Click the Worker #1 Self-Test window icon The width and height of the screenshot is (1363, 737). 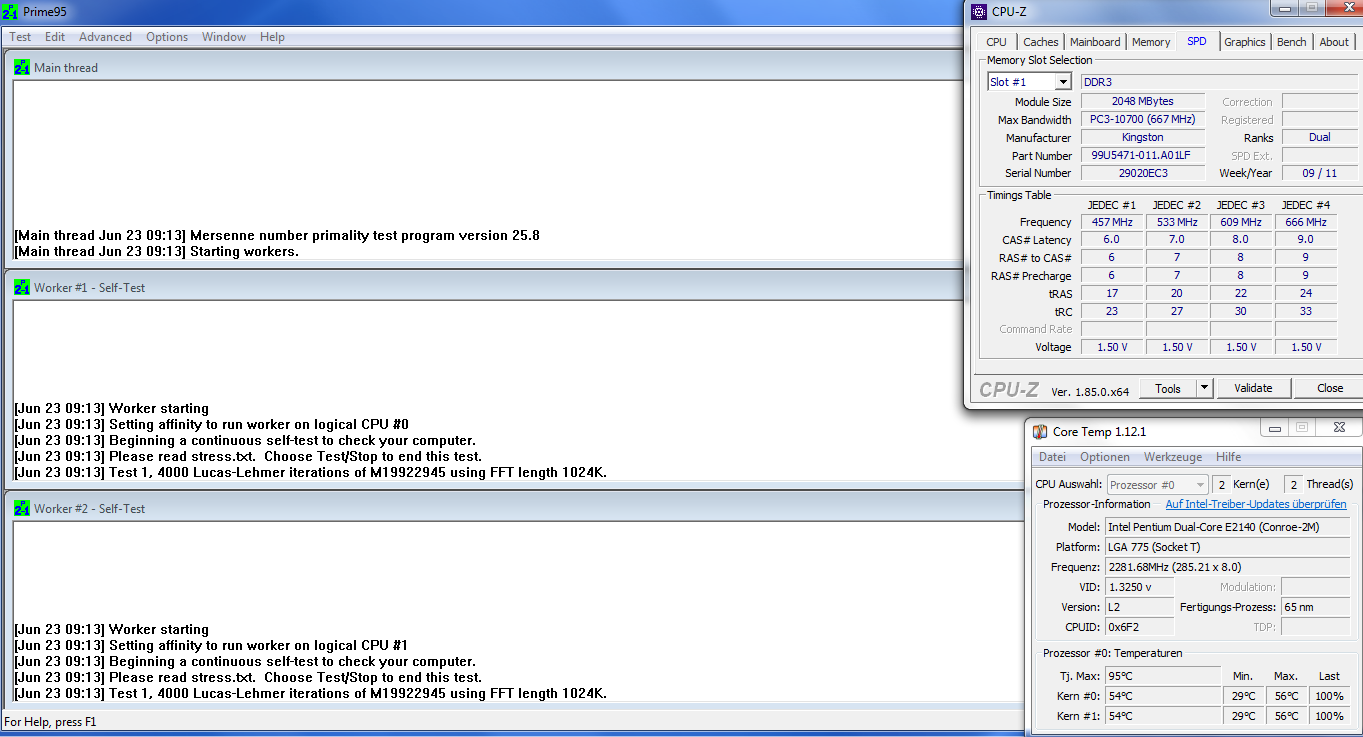[22, 287]
